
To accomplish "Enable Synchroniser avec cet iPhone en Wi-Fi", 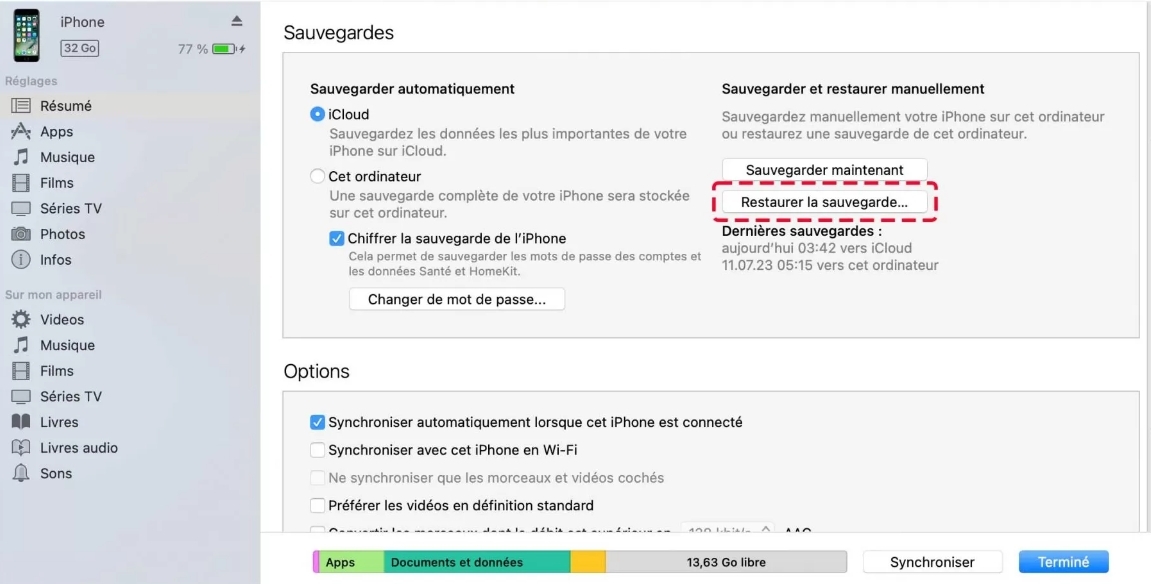I will coord(317,450).
